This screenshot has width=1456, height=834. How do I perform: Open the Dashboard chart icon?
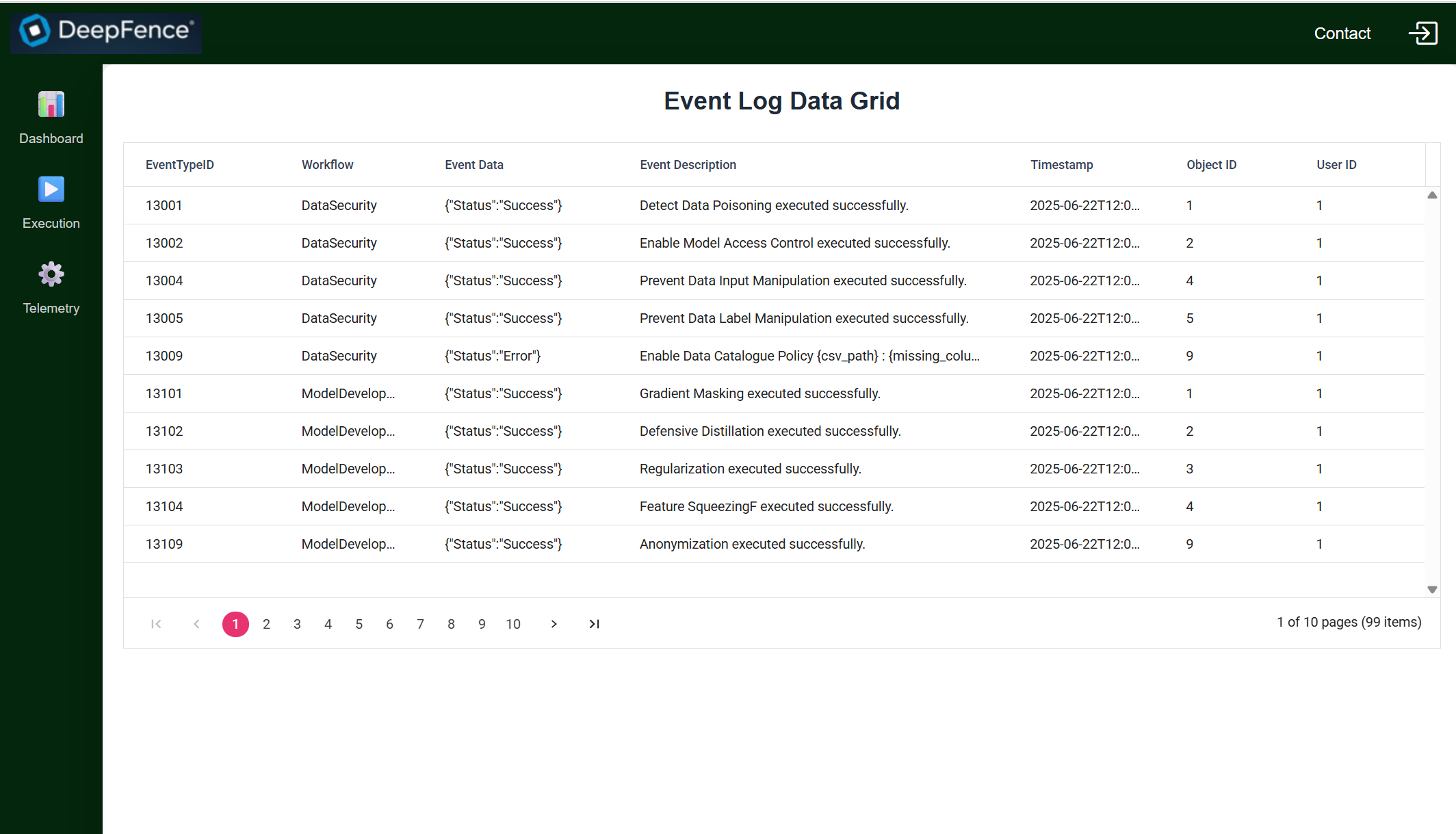click(51, 105)
